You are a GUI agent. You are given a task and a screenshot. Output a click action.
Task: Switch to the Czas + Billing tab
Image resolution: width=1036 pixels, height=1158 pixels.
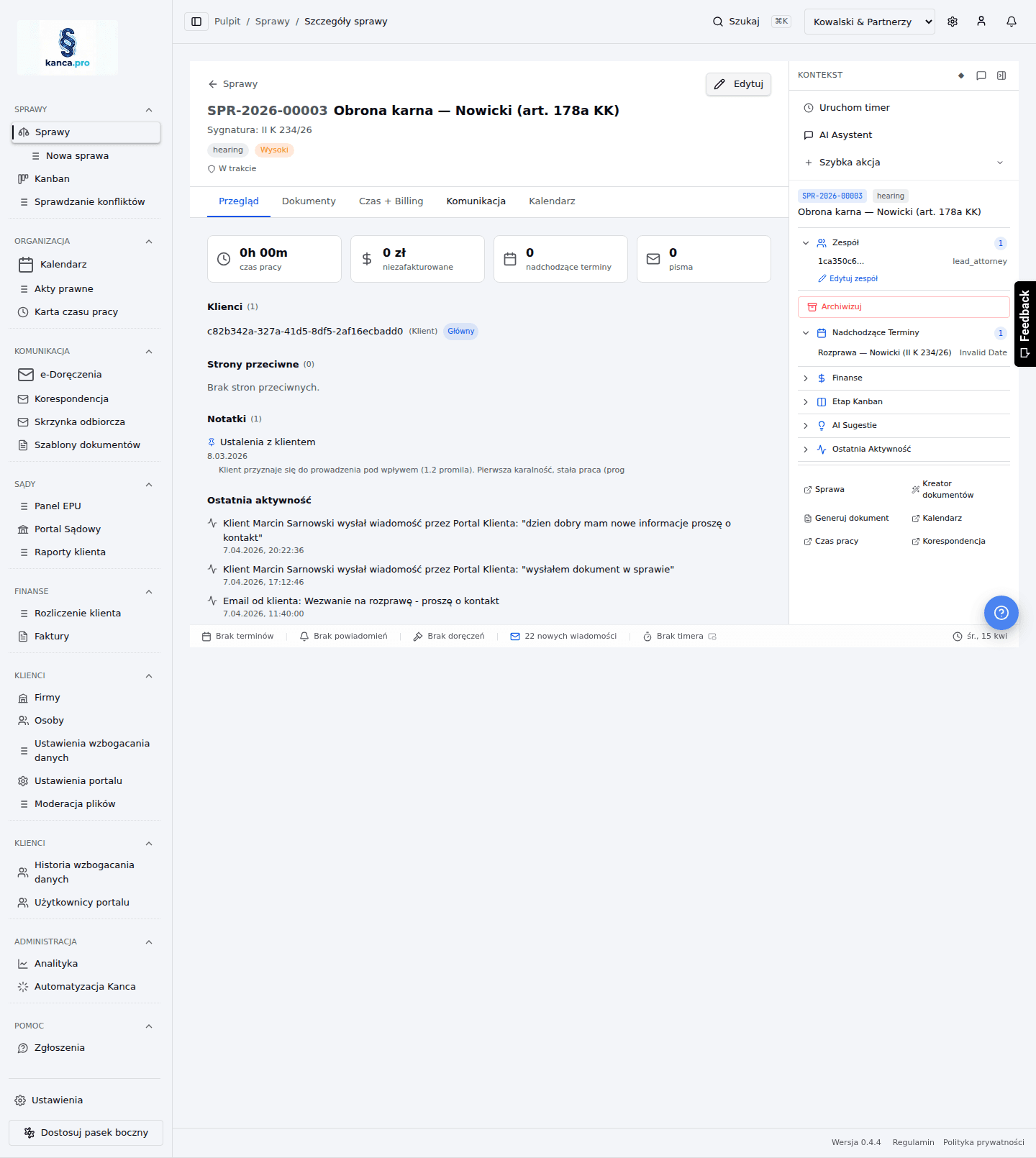point(391,201)
